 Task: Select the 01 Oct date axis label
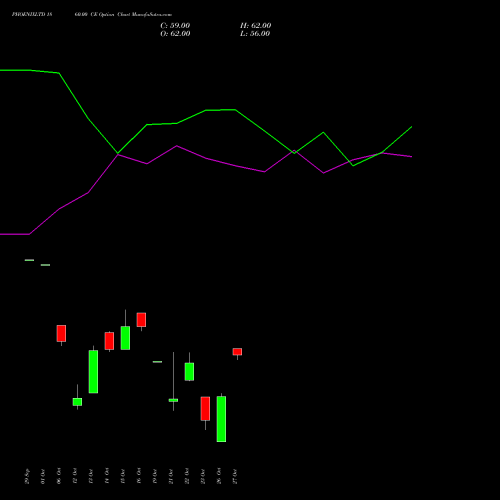43,476
